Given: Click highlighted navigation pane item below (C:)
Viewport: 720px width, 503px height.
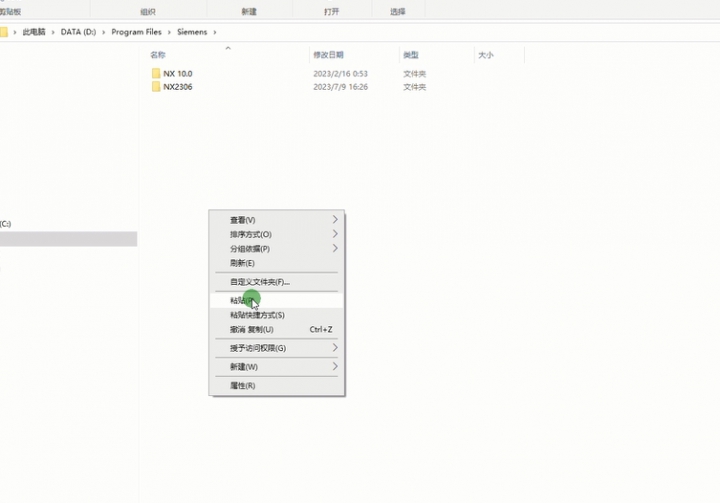Looking at the screenshot, I should 68,239.
